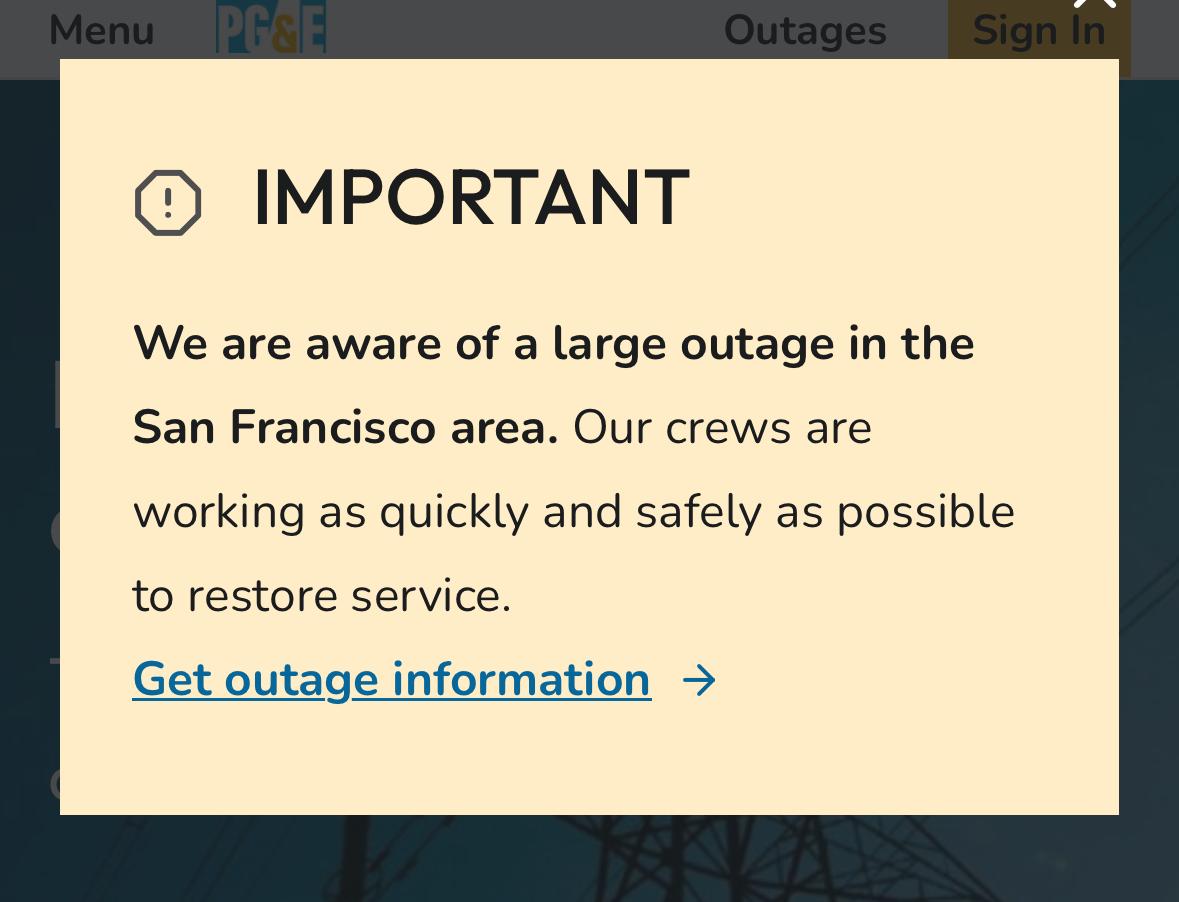The width and height of the screenshot is (1179, 902).
Task: Click the dimmed backdrop right of the alert
Action: tap(1149, 450)
